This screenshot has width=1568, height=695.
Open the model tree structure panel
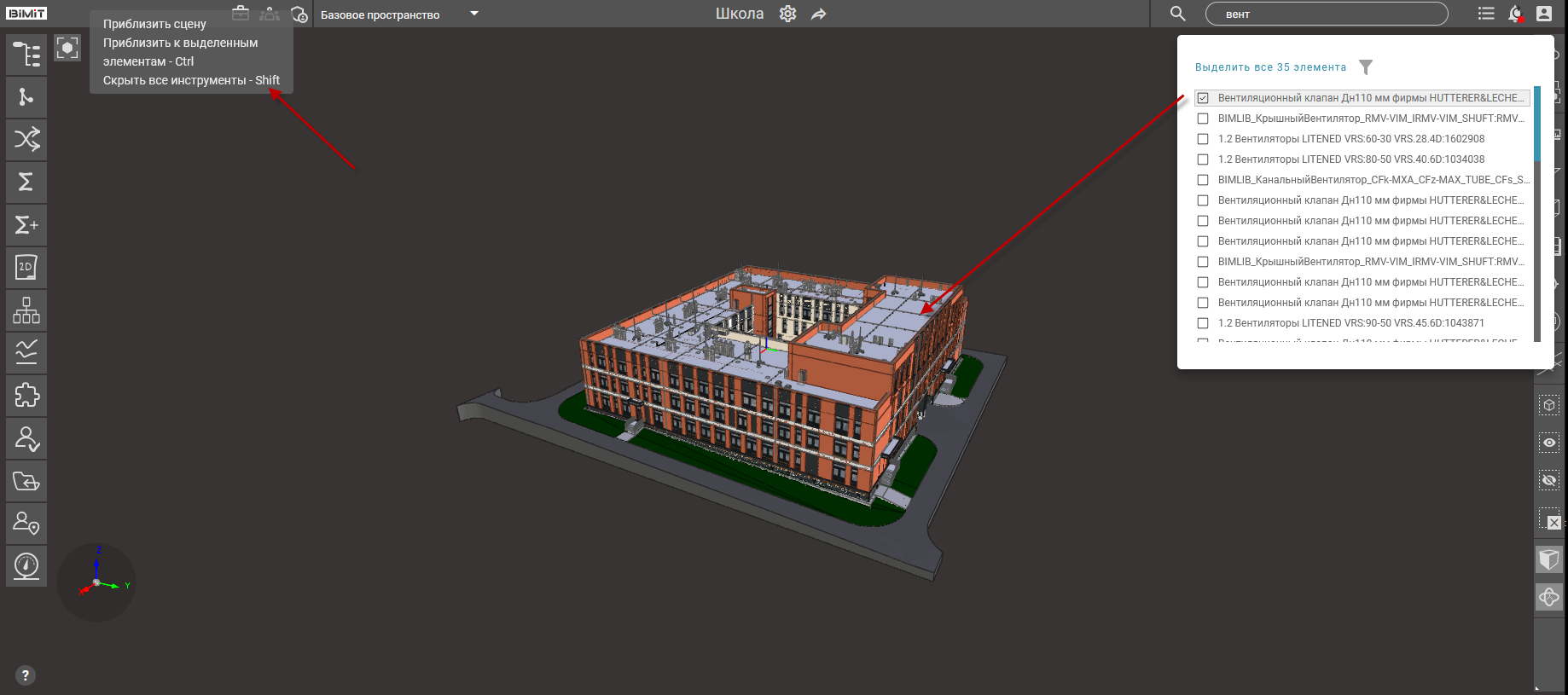pyautogui.click(x=26, y=55)
